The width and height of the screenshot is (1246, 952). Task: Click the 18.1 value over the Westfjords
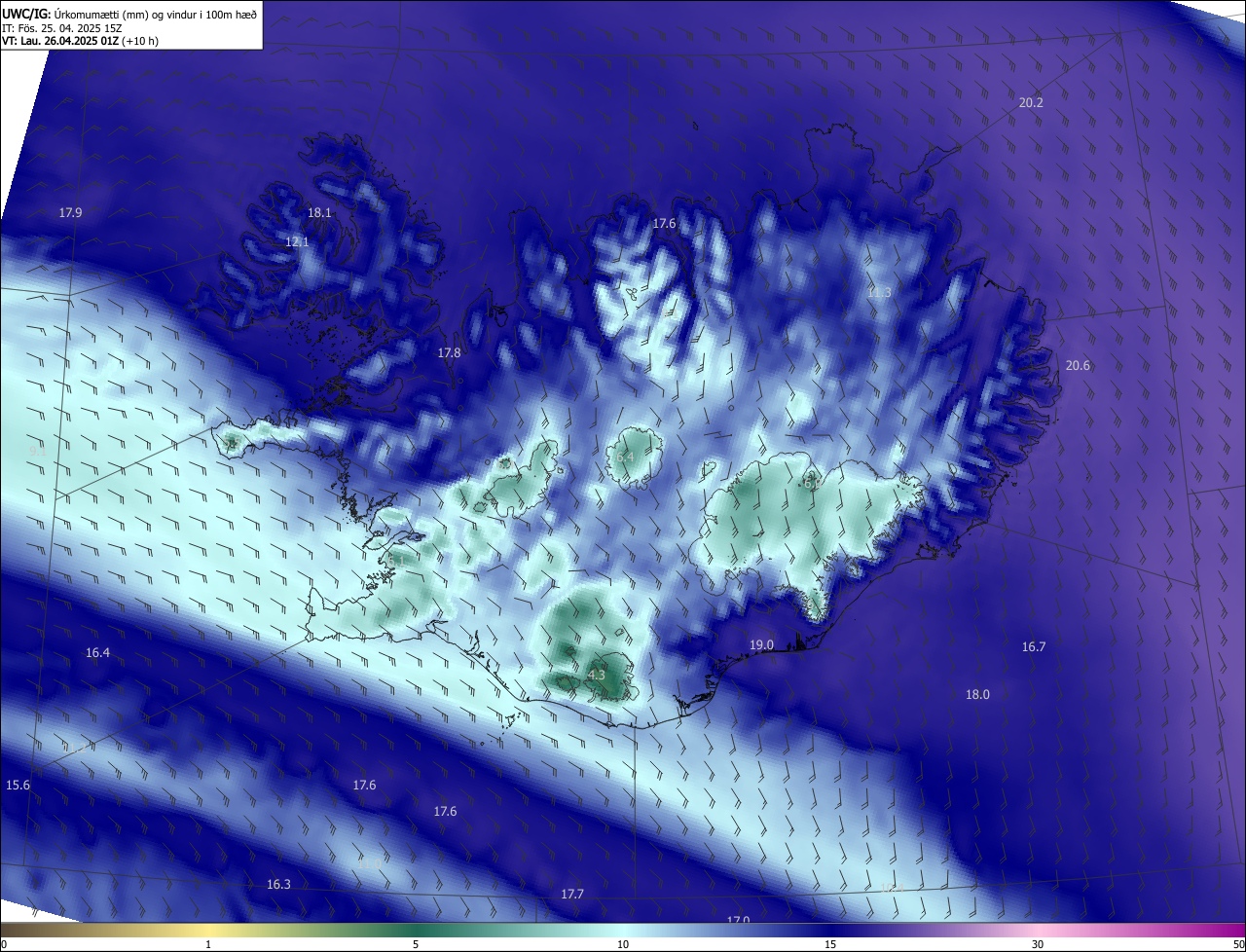pyautogui.click(x=319, y=212)
